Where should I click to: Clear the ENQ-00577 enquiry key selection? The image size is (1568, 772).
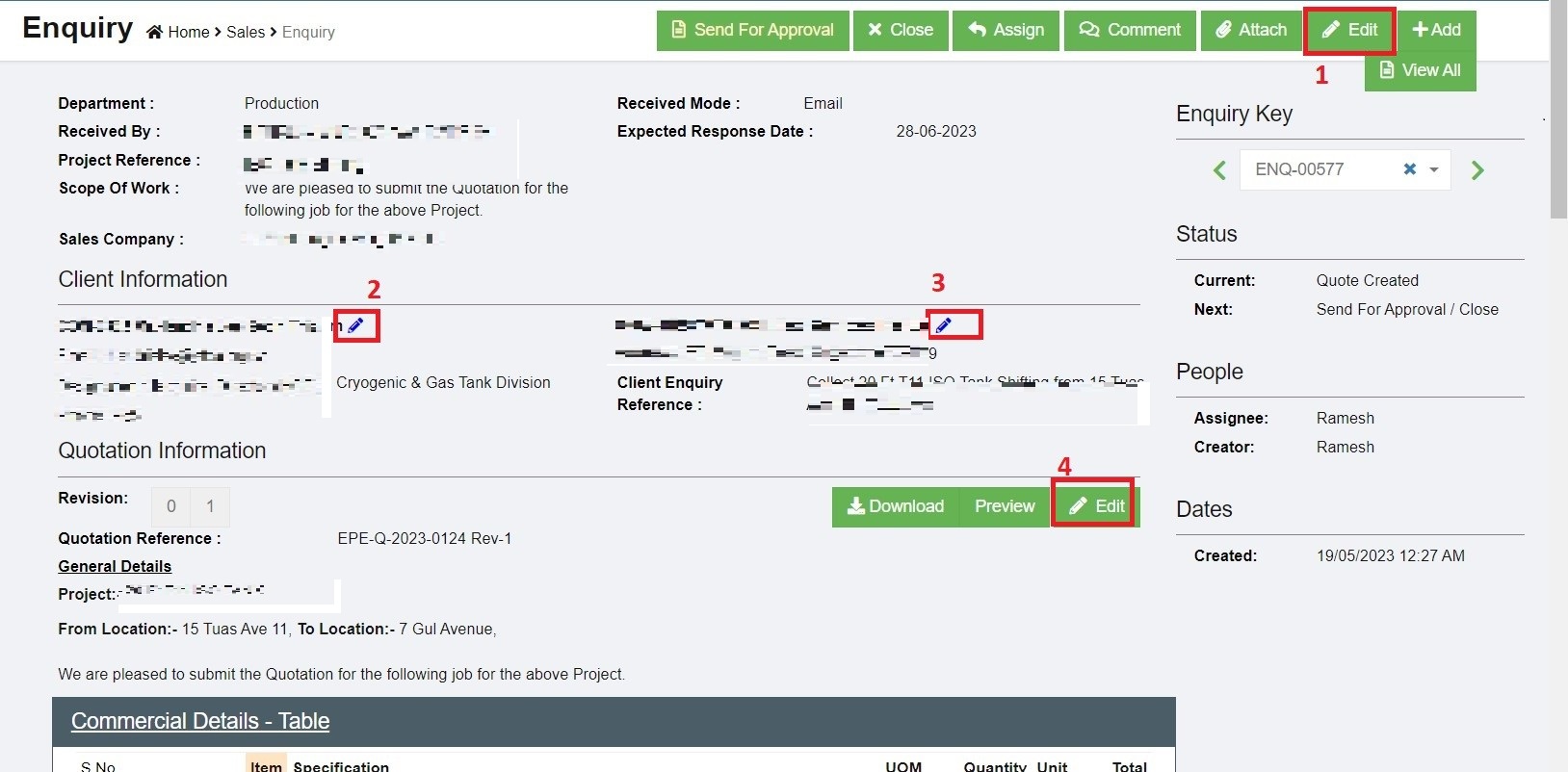pyautogui.click(x=1409, y=169)
